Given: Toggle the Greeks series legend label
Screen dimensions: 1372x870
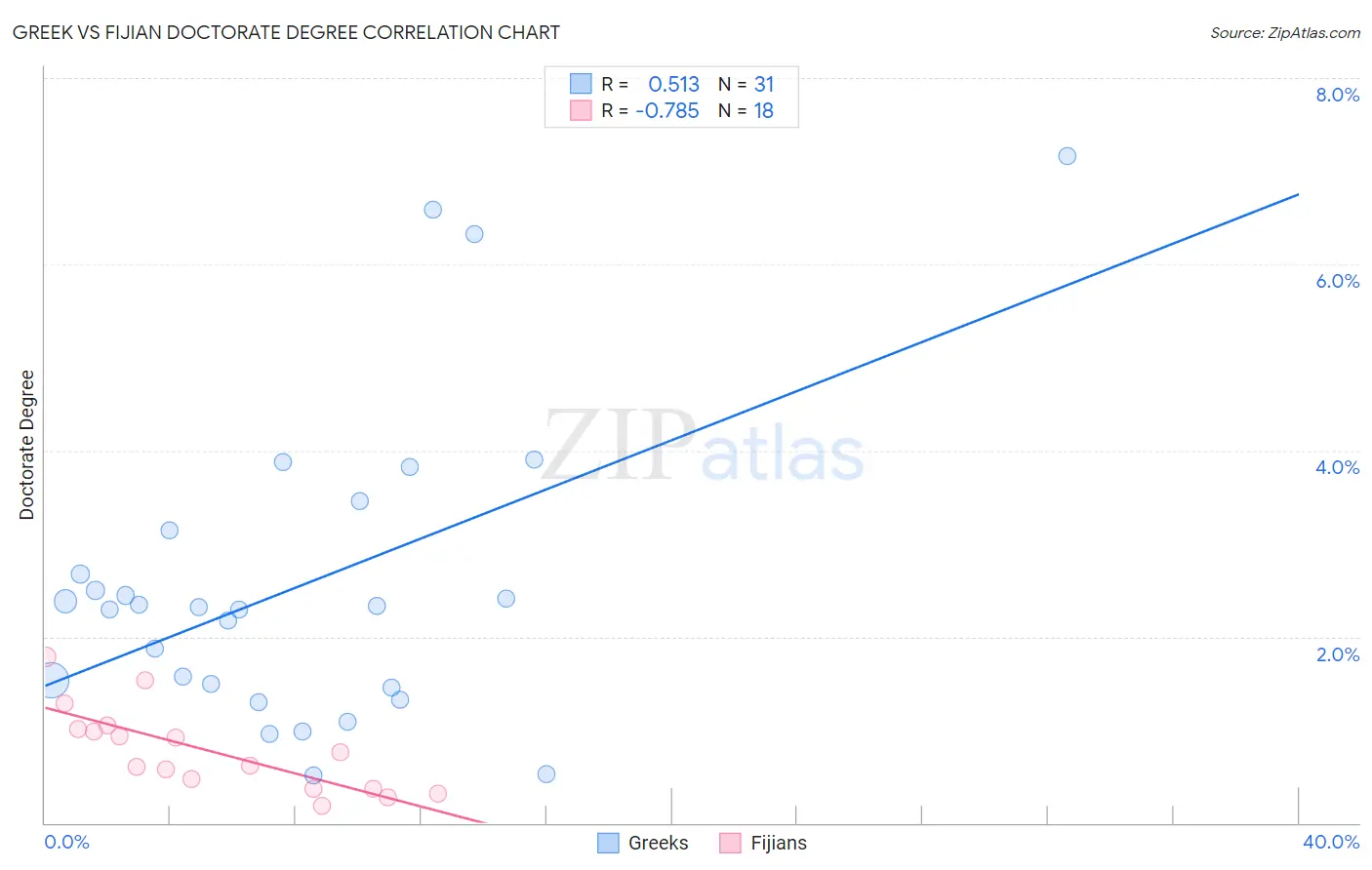Looking at the screenshot, I should (x=659, y=843).
